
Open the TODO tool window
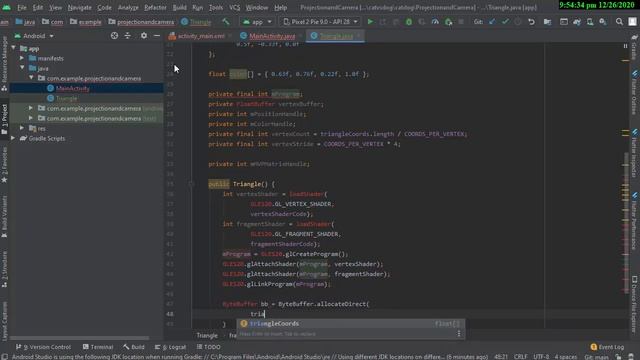(209, 347)
